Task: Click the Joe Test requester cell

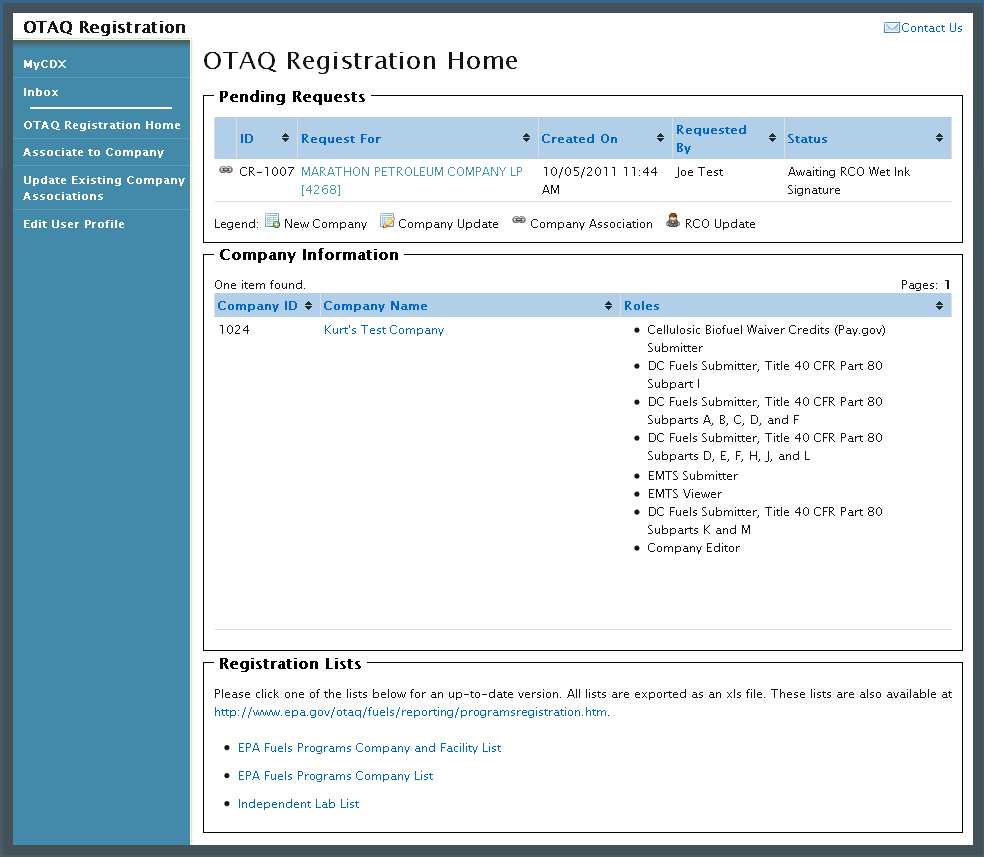Action: [699, 172]
